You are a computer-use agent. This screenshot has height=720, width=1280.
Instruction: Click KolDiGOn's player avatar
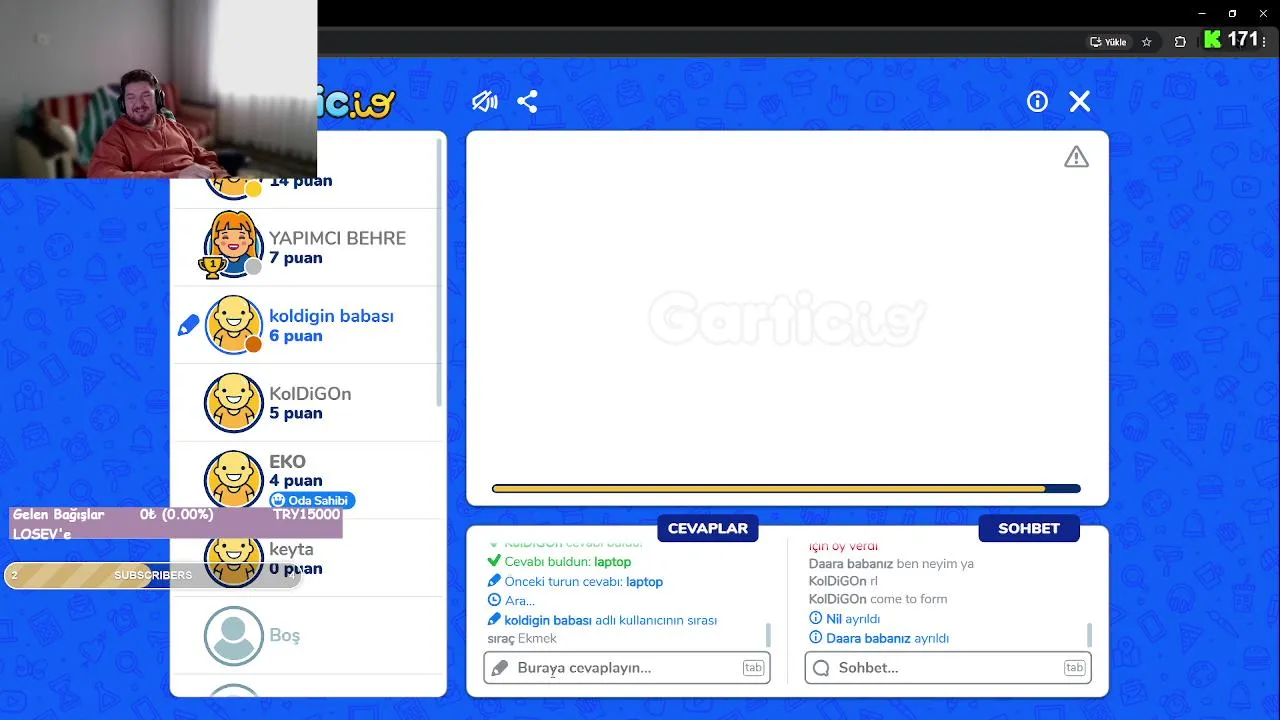point(233,402)
